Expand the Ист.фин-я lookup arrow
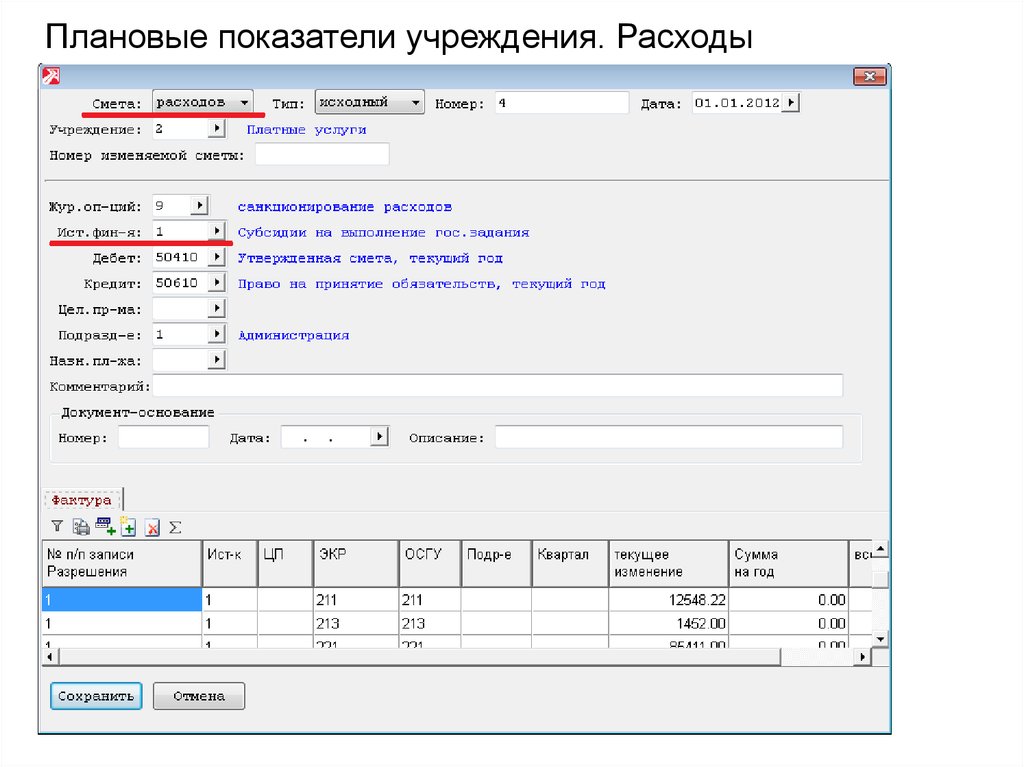 point(215,231)
